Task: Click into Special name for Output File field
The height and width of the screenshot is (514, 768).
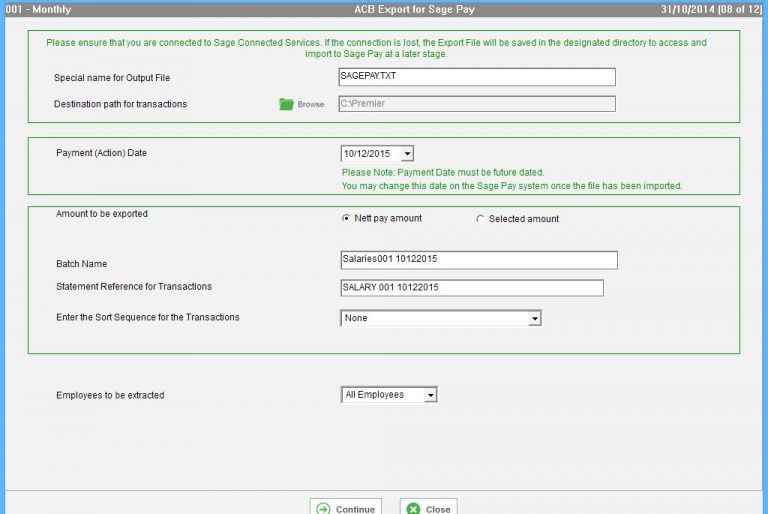Action: click(477, 77)
